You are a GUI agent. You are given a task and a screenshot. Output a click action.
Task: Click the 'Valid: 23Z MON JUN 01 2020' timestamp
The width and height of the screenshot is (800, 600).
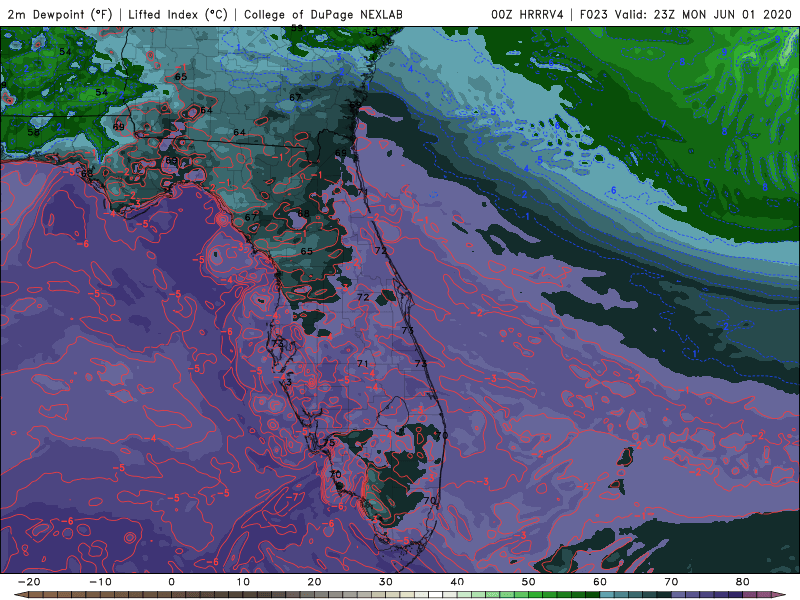click(703, 14)
